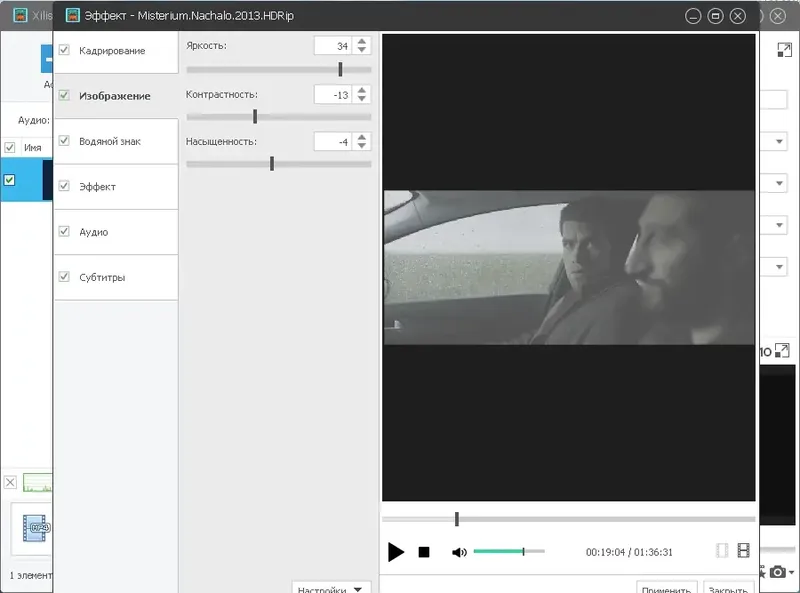This screenshot has height=593, width=800.
Task: Click the Яркость slider handle
Action: (x=340, y=69)
